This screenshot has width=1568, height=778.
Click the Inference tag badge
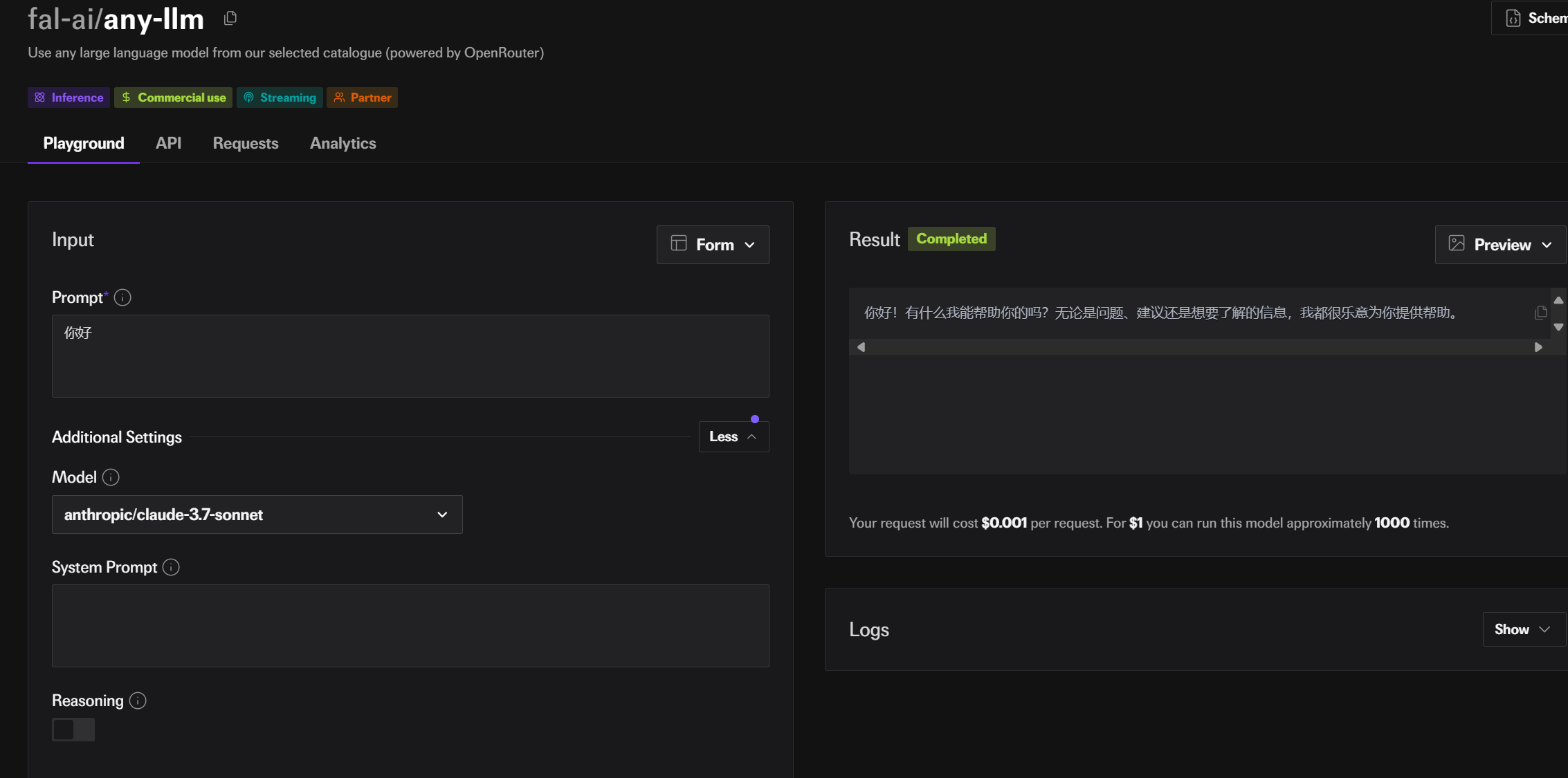click(69, 98)
